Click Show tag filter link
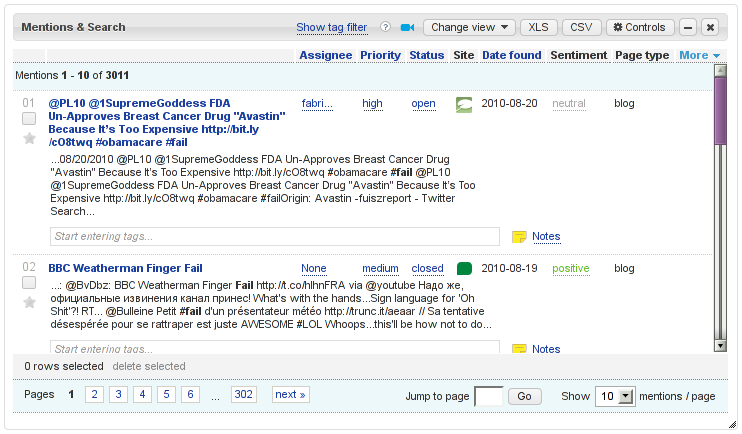742x434 pixels. tap(332, 27)
